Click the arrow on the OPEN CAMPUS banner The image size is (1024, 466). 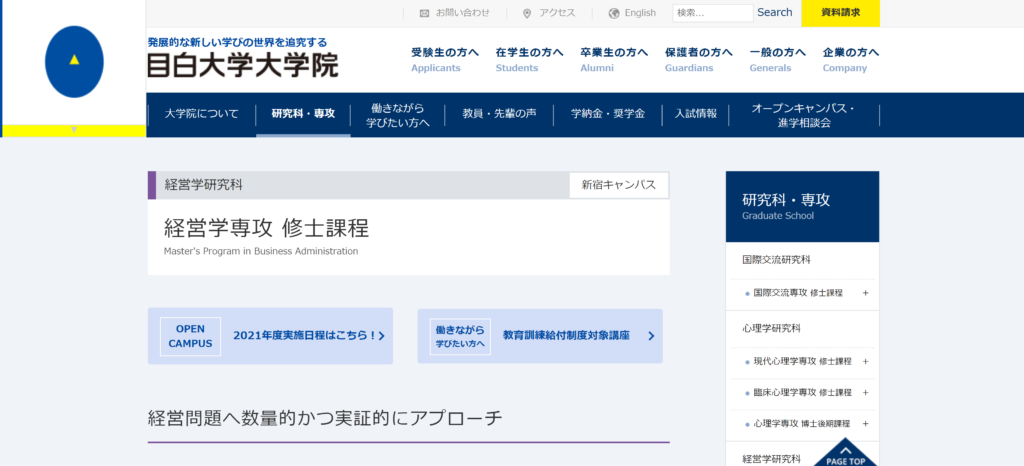(382, 336)
